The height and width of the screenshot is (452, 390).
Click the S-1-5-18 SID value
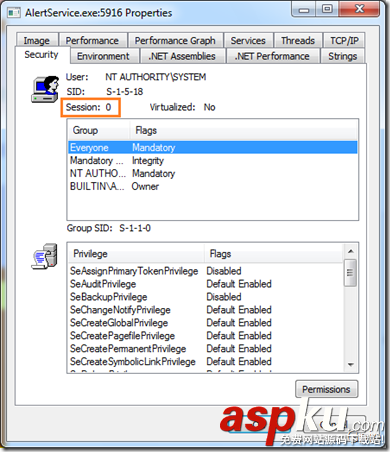(x=125, y=92)
